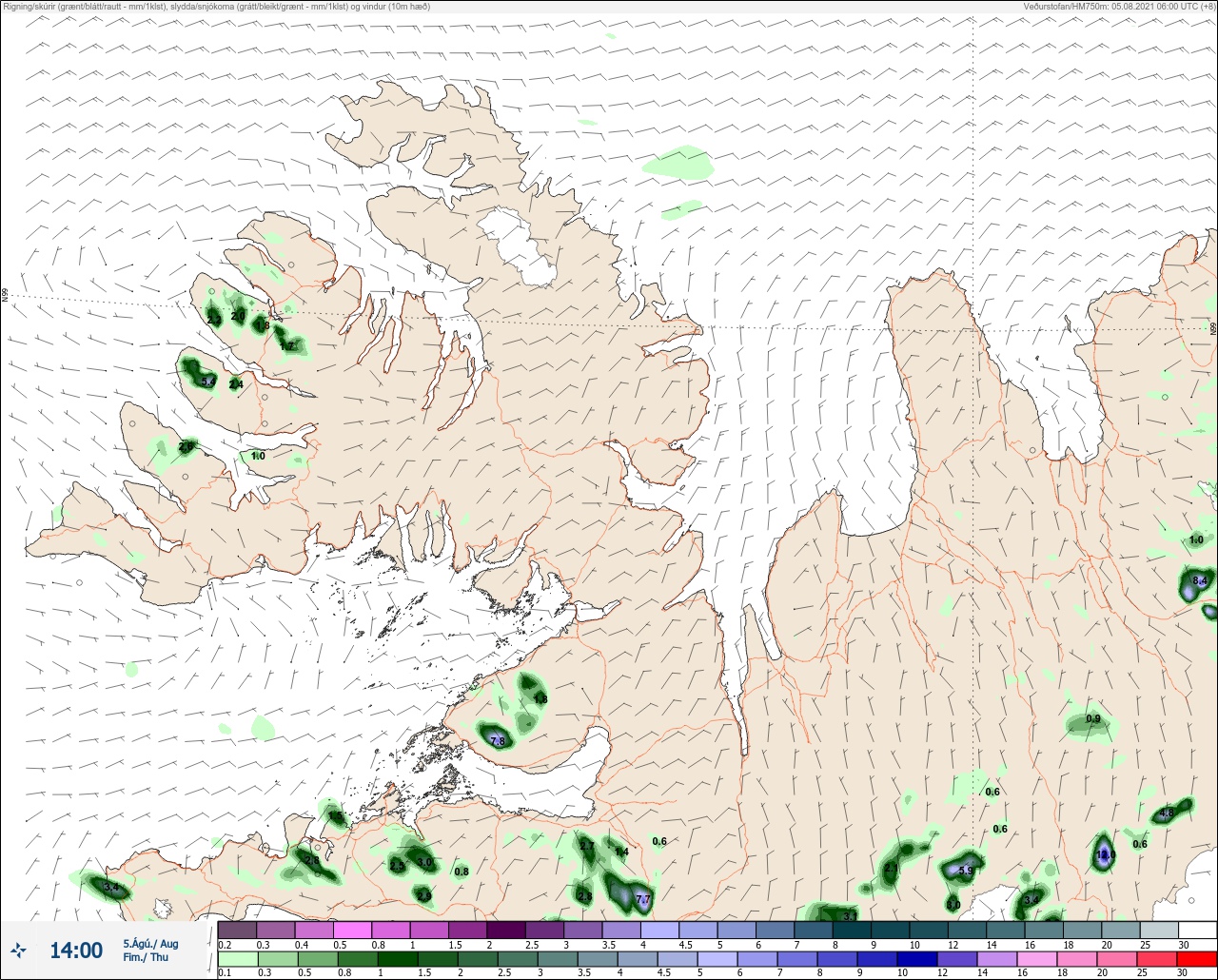Click the white swatch ending the upper legend row
The image size is (1218, 980).
tap(1197, 931)
